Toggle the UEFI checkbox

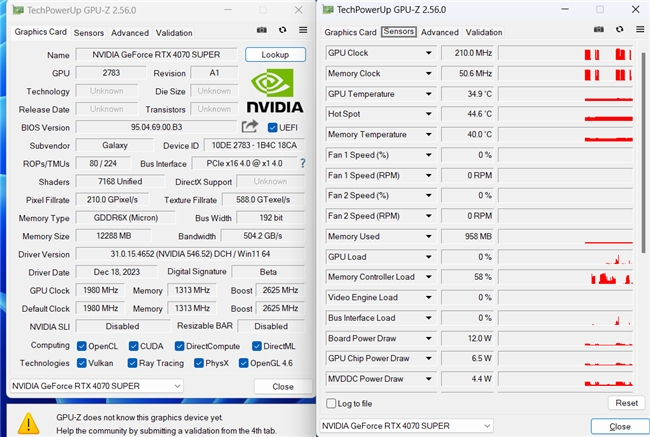pyautogui.click(x=272, y=127)
